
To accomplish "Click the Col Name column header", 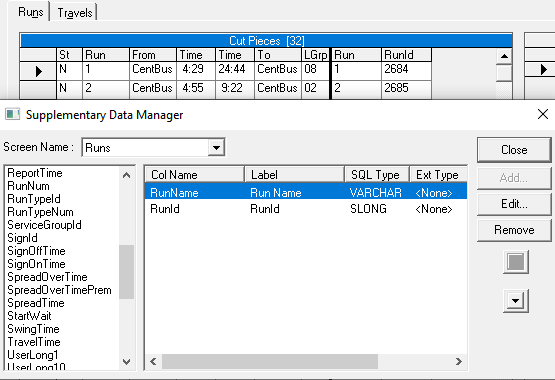I will [194, 175].
